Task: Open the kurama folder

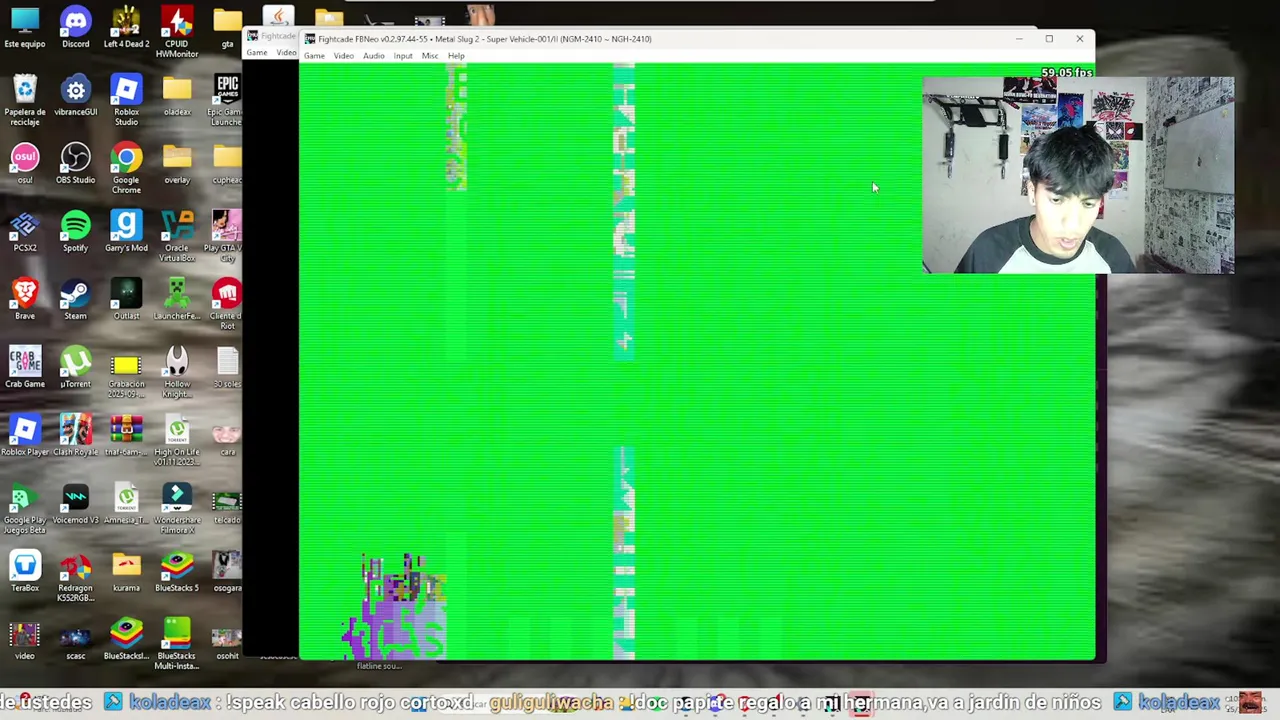Action: [x=126, y=572]
